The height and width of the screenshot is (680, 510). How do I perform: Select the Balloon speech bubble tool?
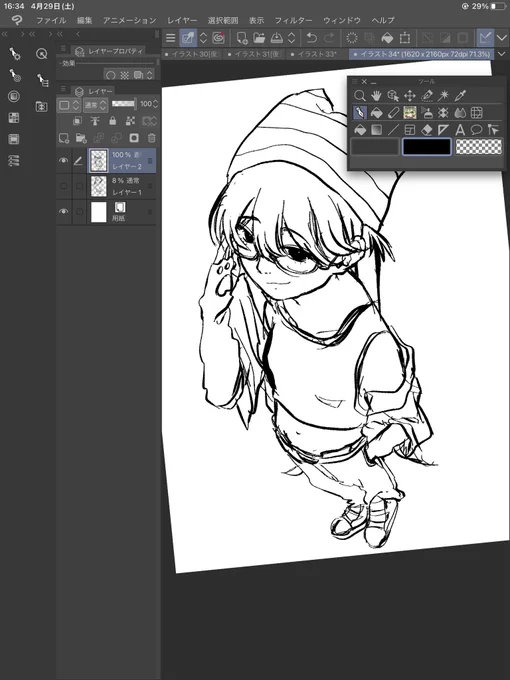tap(477, 130)
